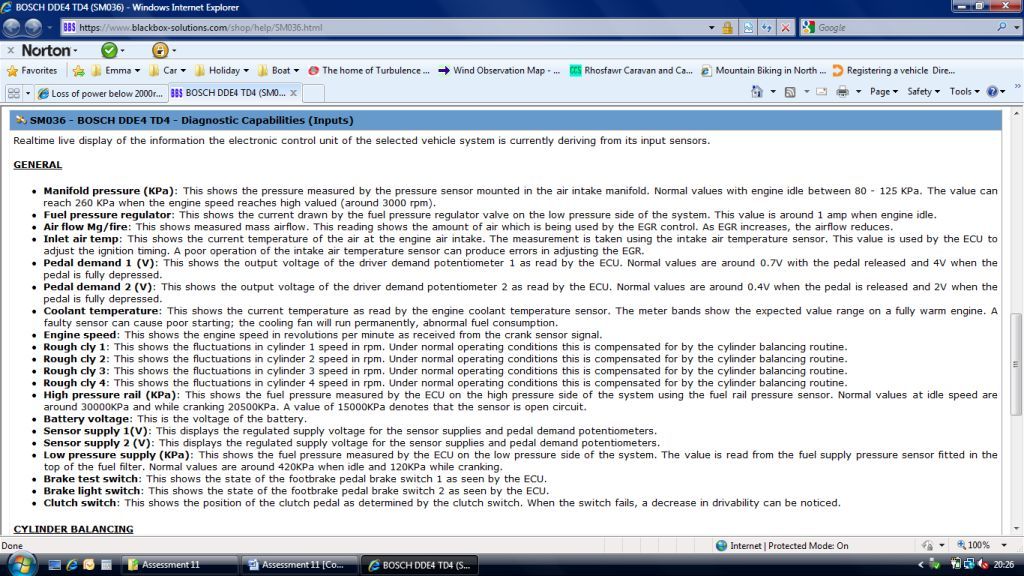Refresh the page using the refresh icon
This screenshot has height=576, width=1024.
click(767, 27)
